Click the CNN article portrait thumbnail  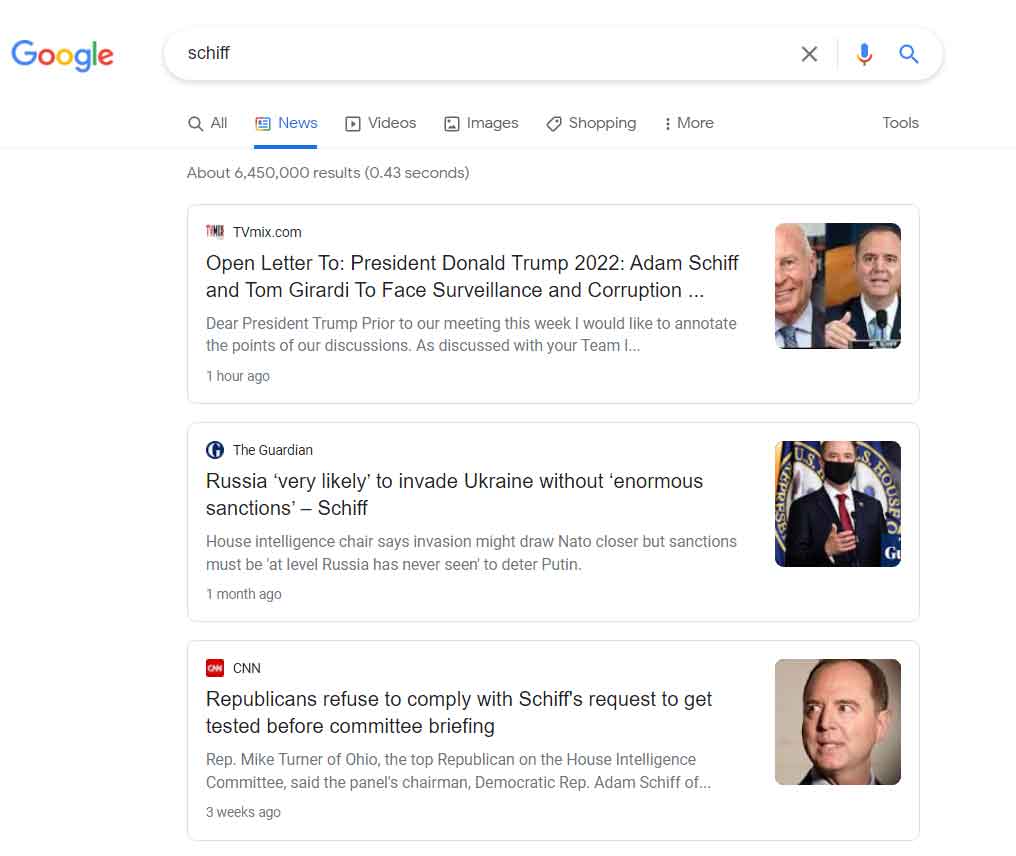(x=837, y=722)
